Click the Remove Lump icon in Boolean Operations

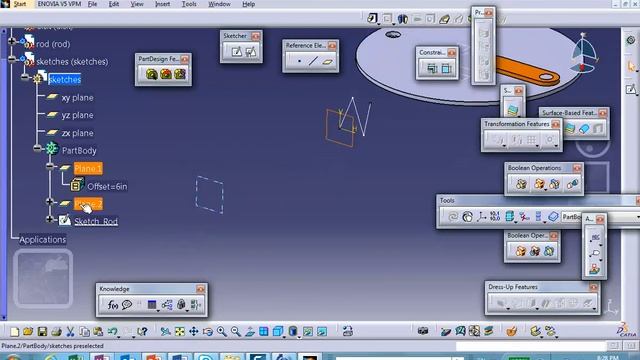572,184
